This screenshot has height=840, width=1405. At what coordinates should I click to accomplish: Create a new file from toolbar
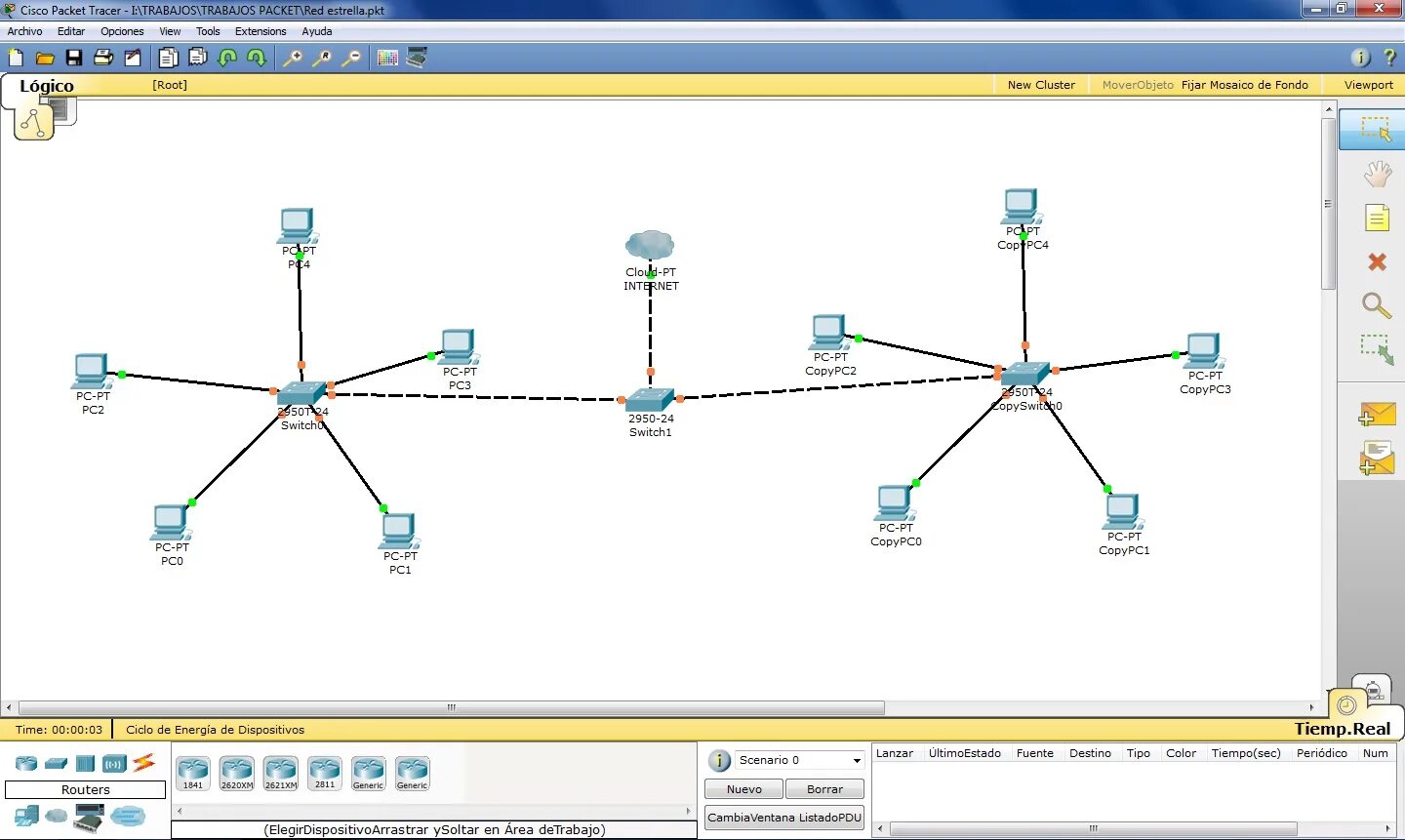point(16,59)
